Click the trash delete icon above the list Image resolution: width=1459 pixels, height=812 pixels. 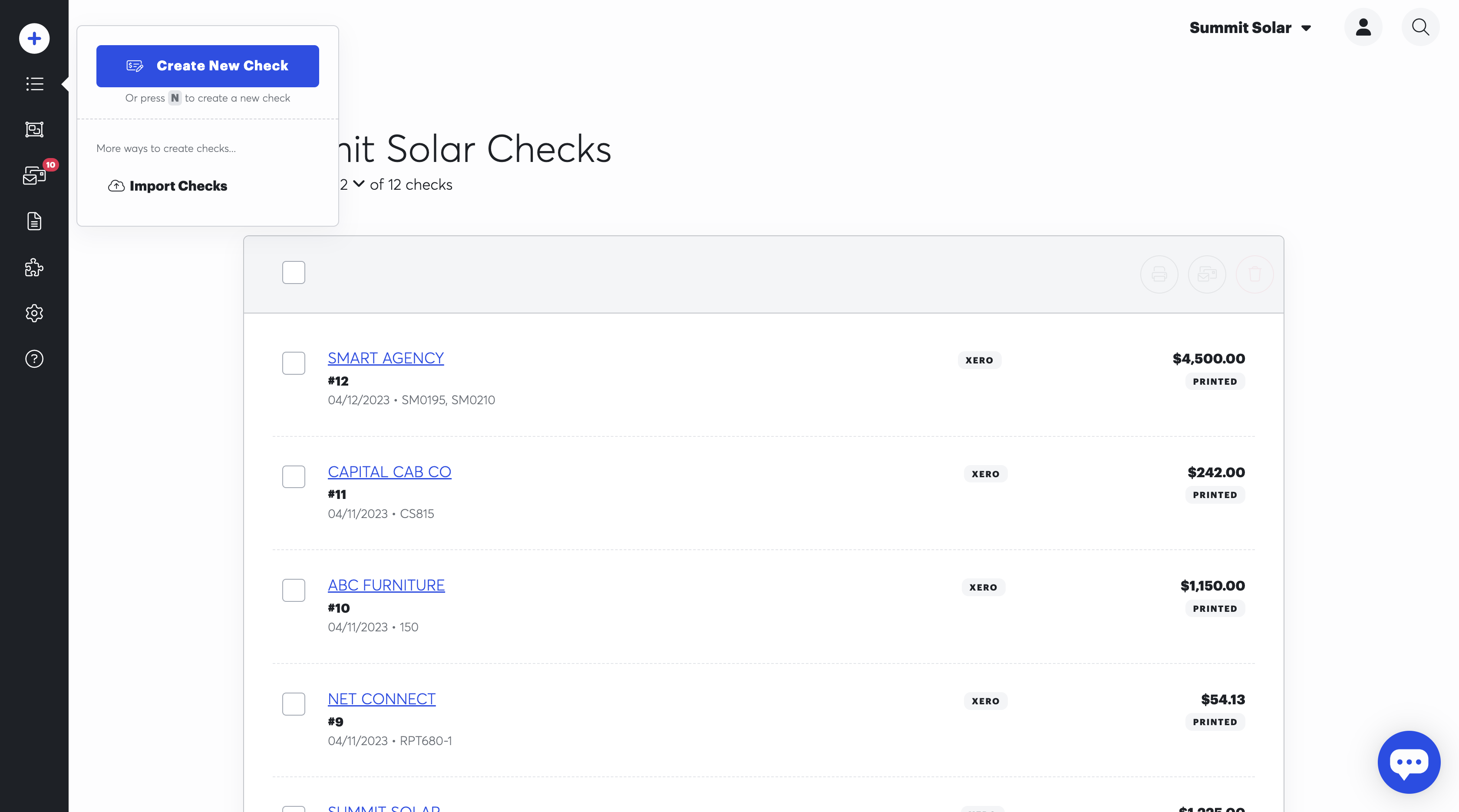coord(1255,274)
